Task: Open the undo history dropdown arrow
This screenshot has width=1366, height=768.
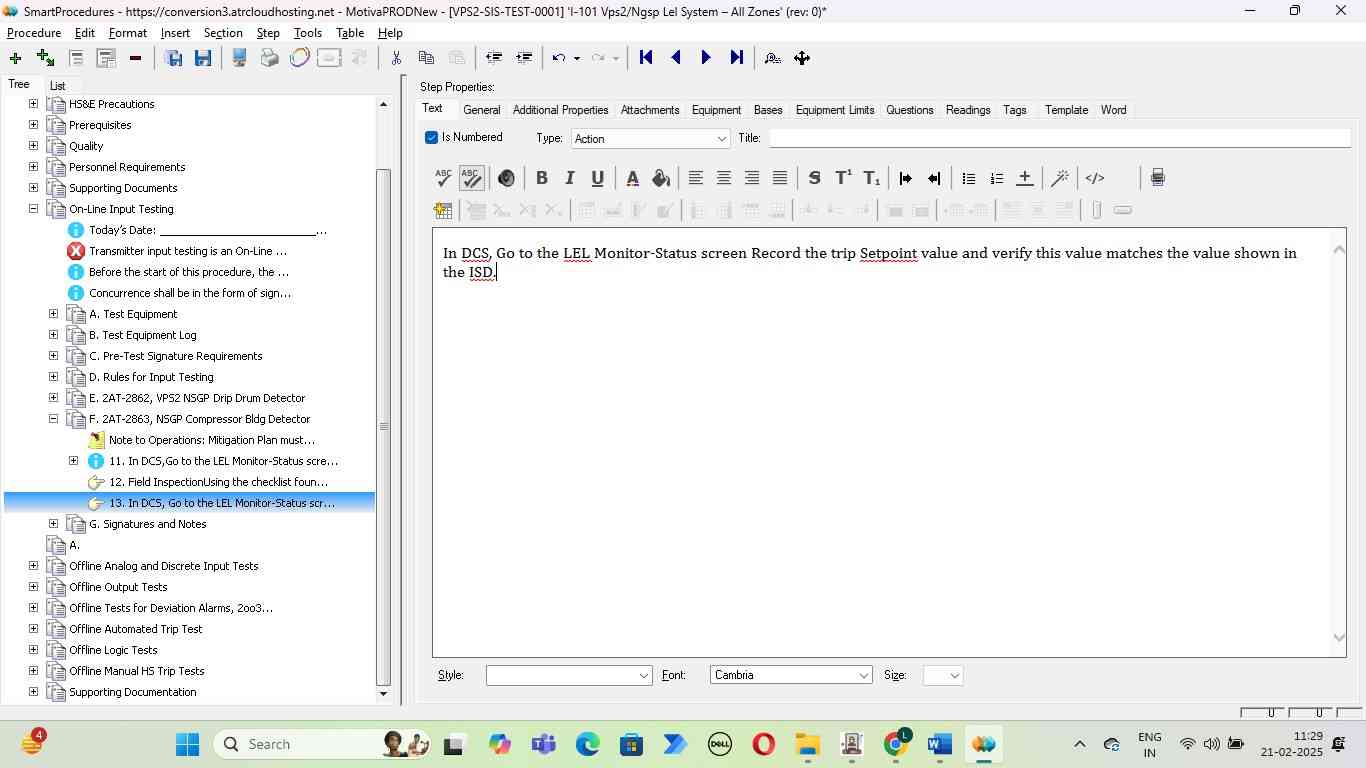Action: [x=576, y=58]
